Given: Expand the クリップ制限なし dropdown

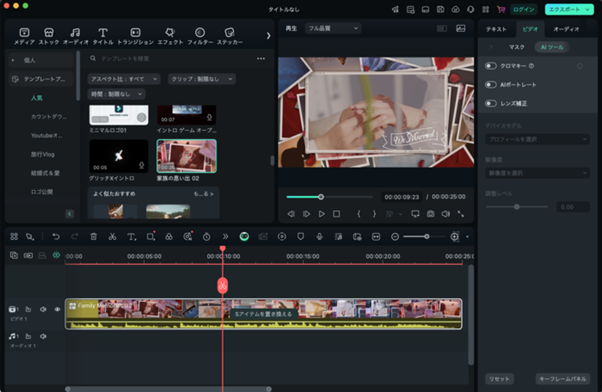Looking at the screenshot, I should (202, 79).
